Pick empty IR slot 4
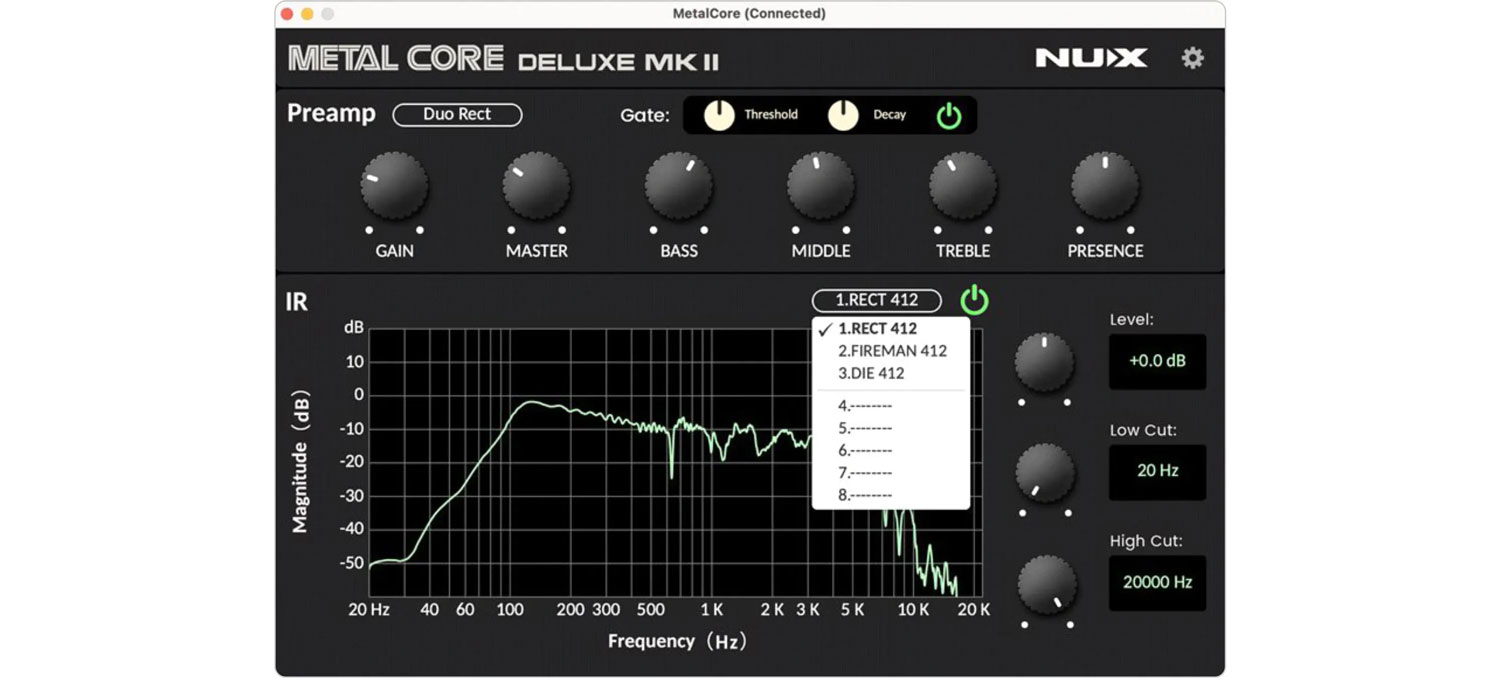This screenshot has width=1500, height=678. pyautogui.click(x=865, y=406)
